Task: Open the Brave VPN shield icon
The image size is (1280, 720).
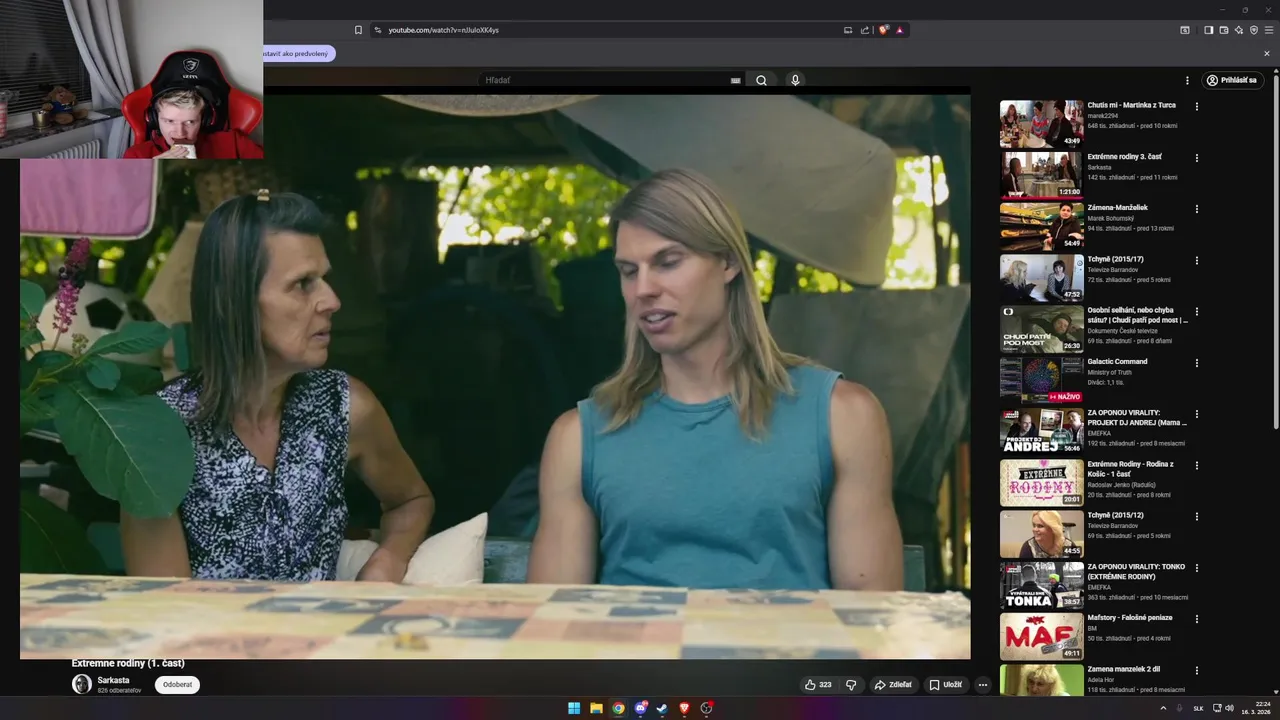Action: [x=1253, y=30]
